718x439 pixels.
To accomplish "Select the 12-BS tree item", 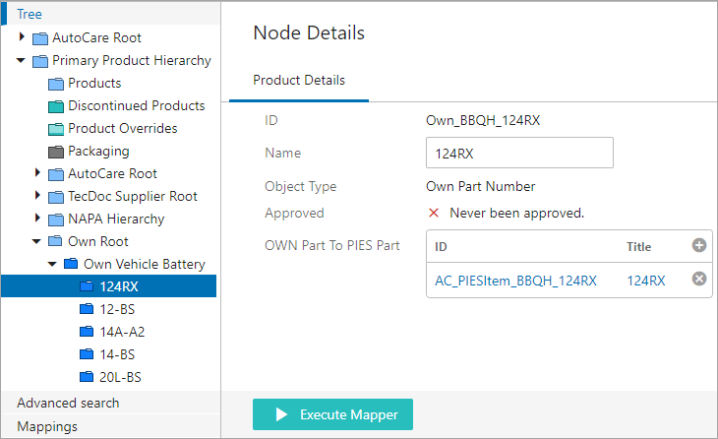I will (x=117, y=309).
